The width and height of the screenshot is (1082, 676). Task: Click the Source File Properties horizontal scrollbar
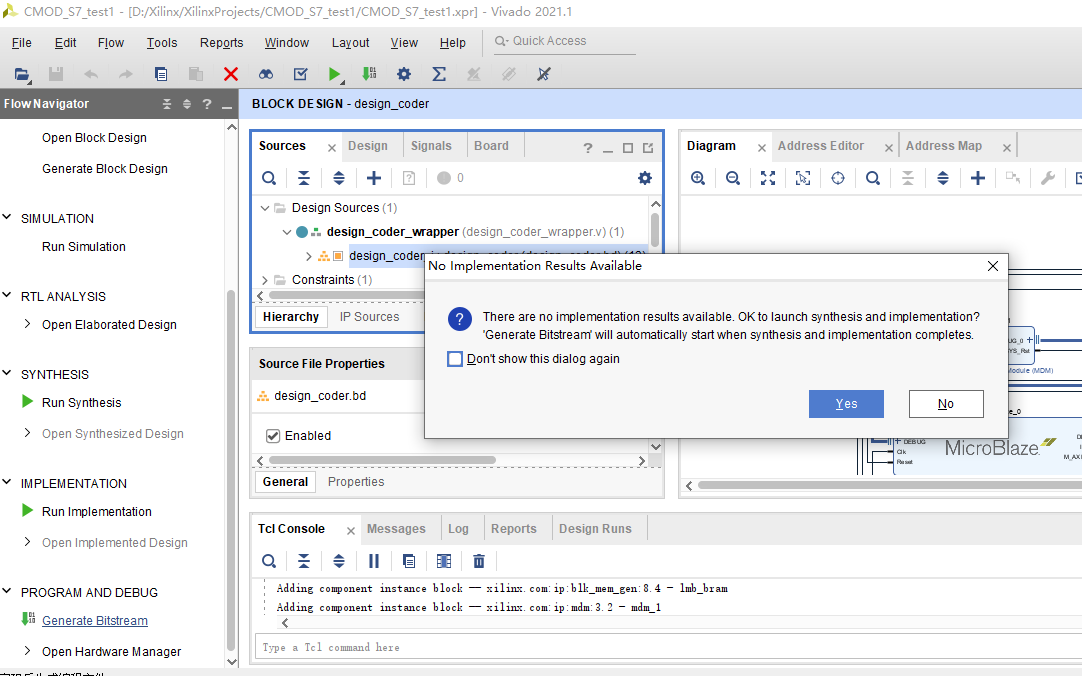click(382, 460)
